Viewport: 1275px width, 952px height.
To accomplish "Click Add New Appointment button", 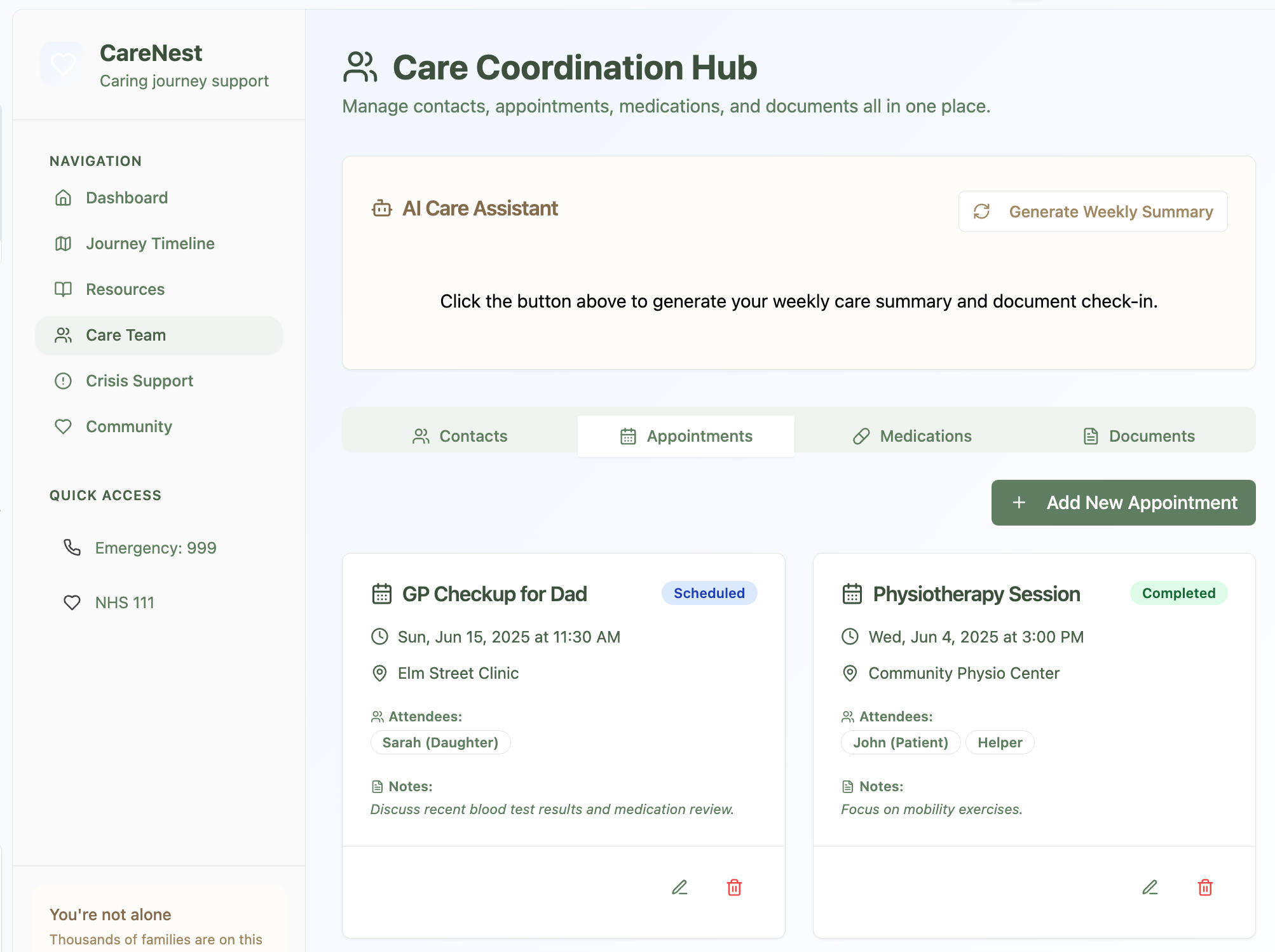I will (x=1123, y=503).
